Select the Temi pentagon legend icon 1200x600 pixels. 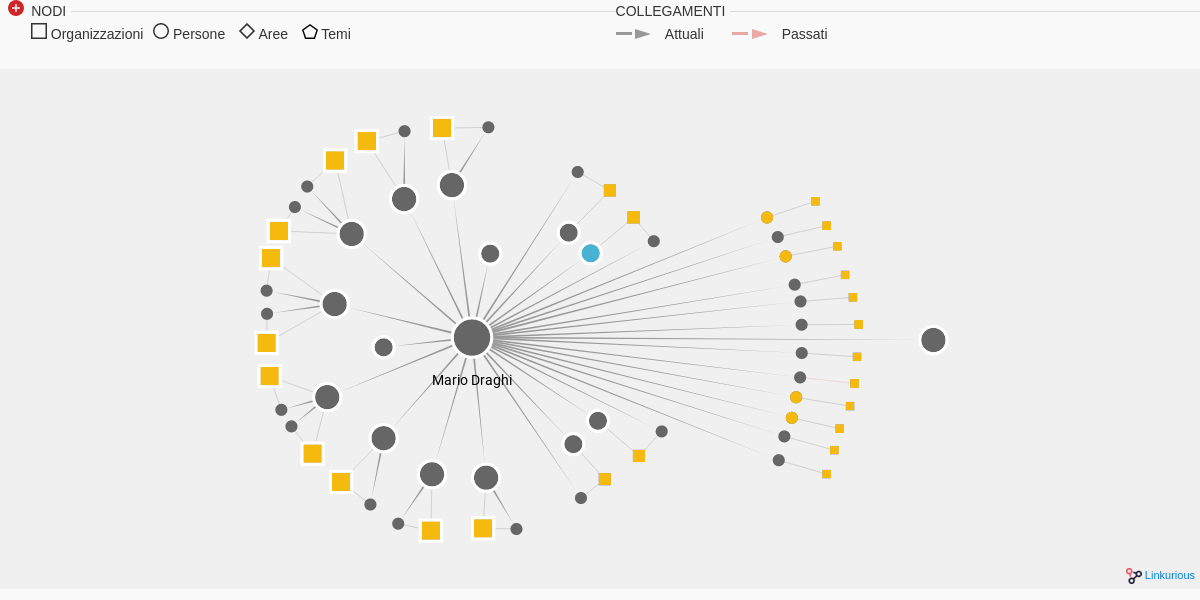point(310,31)
